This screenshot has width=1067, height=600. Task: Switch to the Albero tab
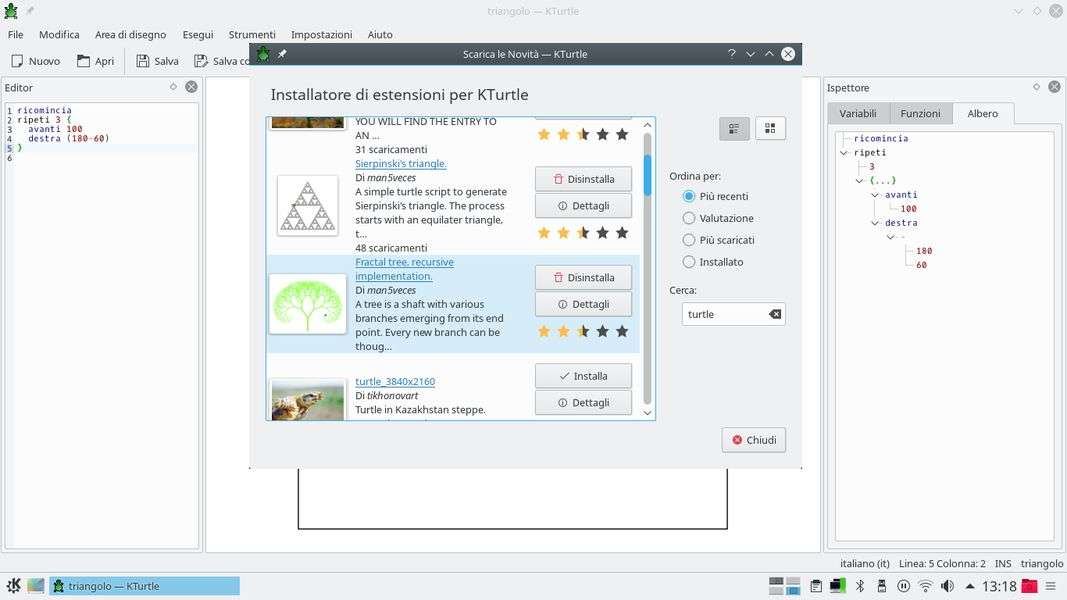coord(983,114)
